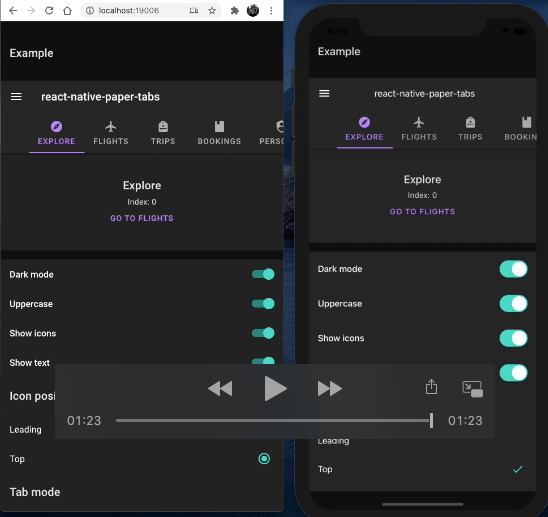This screenshot has height=517, width=548.
Task: Click the Show text label in browser
Action: tap(30, 363)
